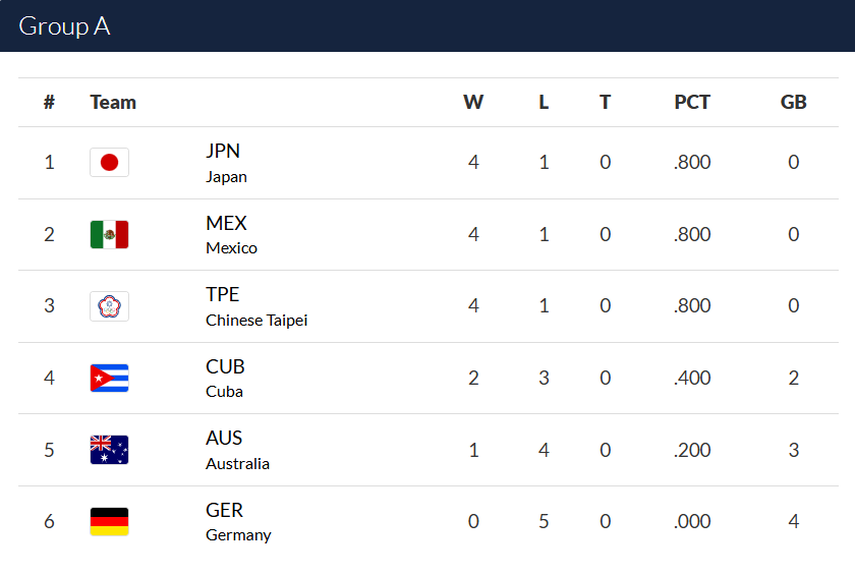Click the W wins column header
Screen dimensions: 855x575
point(473,102)
